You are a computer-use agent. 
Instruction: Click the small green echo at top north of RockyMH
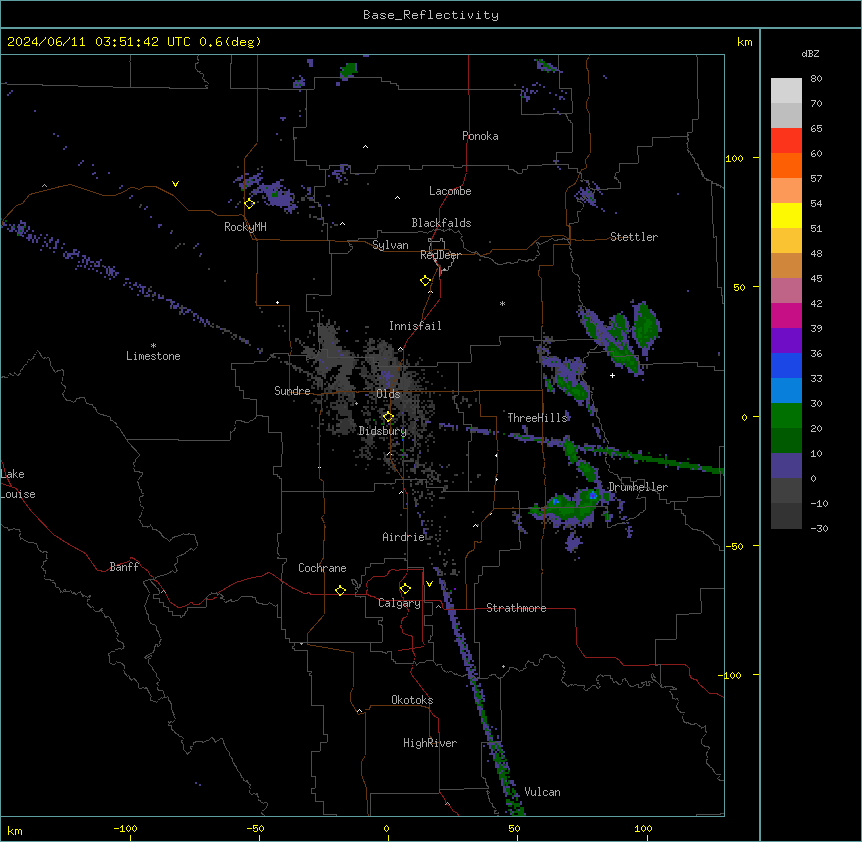pyautogui.click(x=349, y=70)
